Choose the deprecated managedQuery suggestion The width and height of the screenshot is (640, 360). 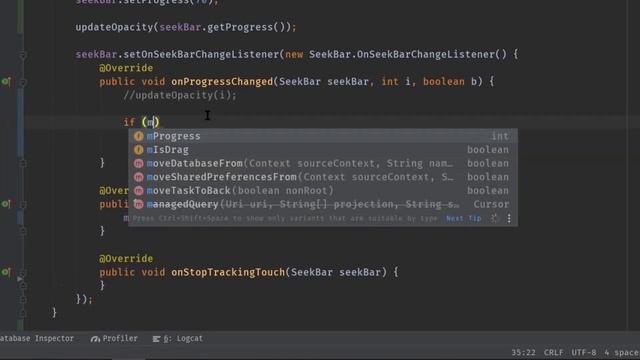pos(323,204)
